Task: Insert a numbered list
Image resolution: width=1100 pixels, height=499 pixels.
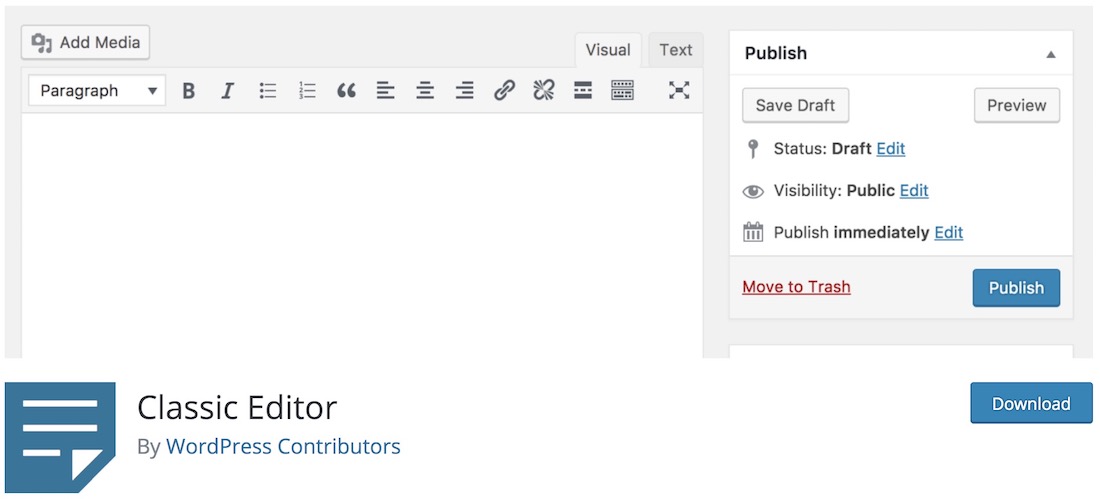Action: click(307, 91)
